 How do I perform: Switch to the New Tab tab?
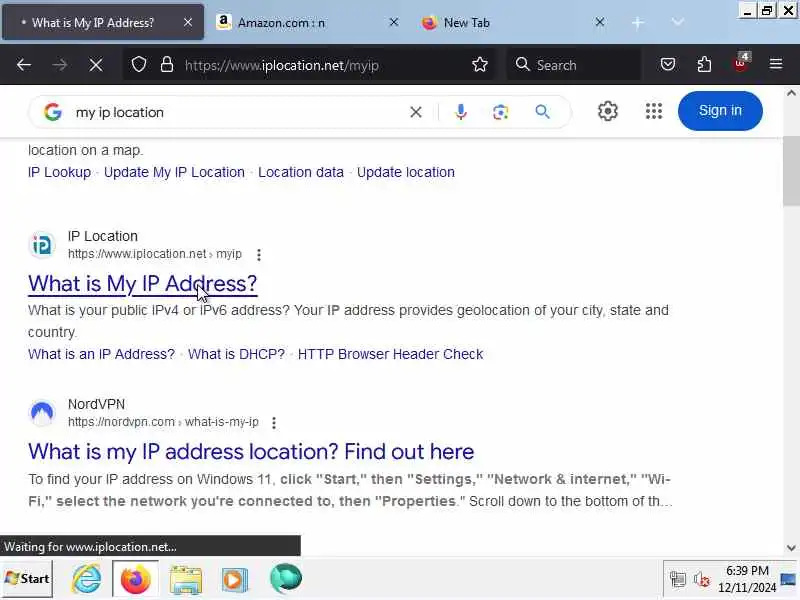point(514,22)
